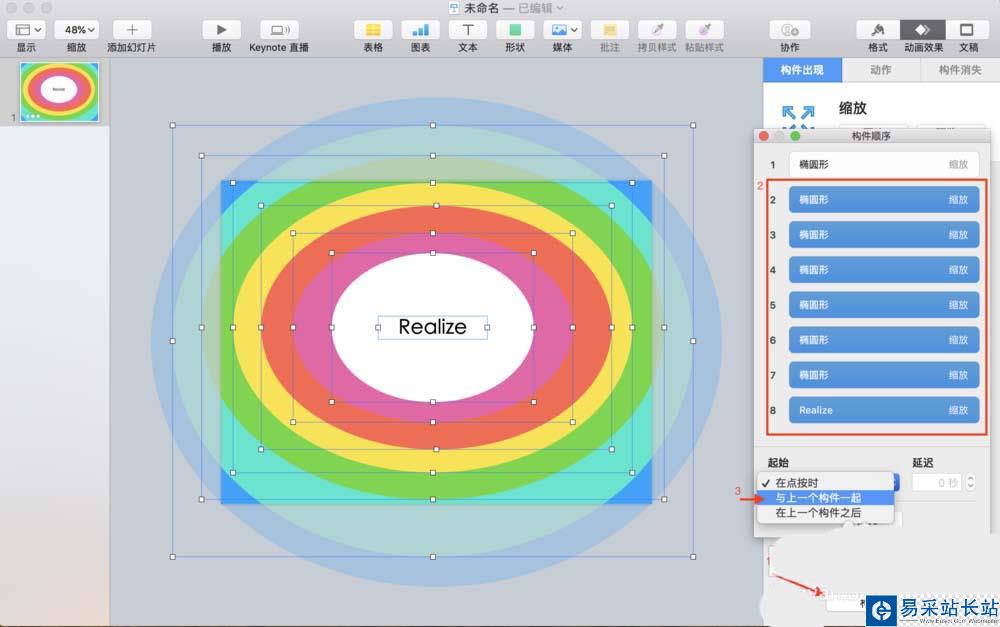The width and height of the screenshot is (1000, 627).
Task: Insert a Text box (文本)
Action: point(467,30)
